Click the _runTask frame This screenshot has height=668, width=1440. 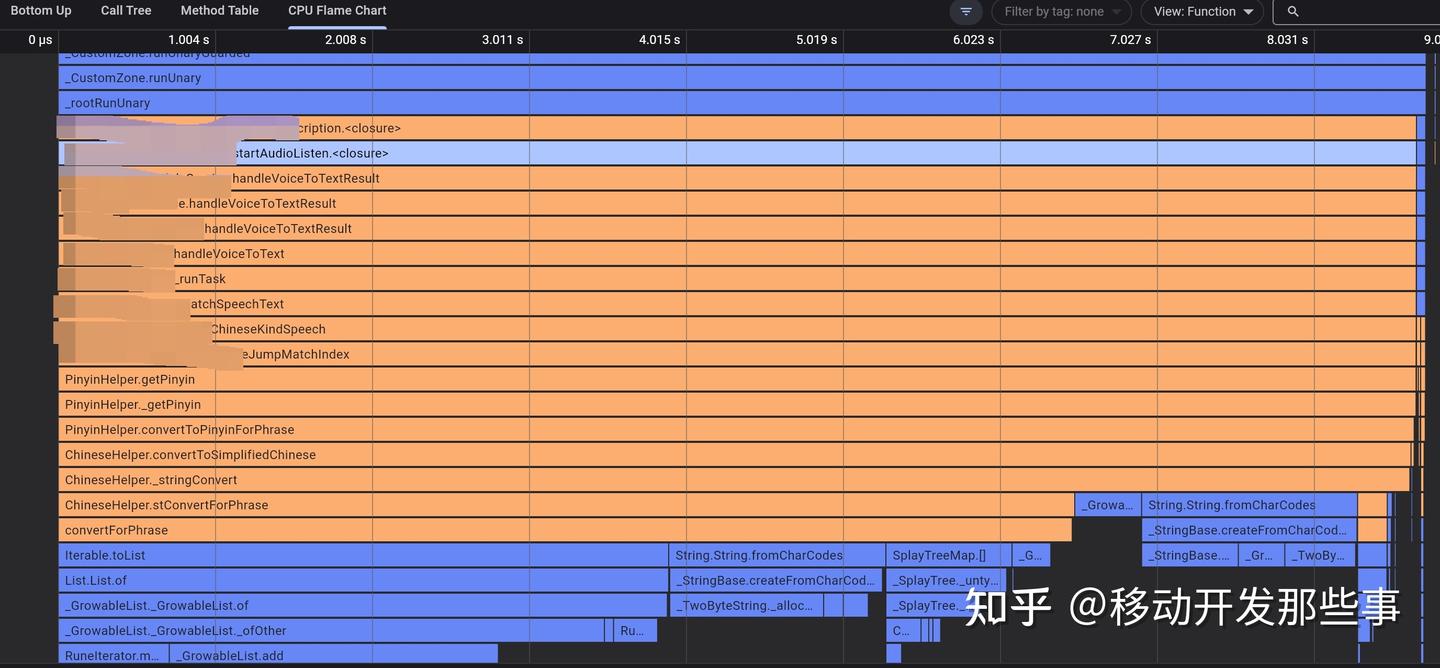(737, 279)
